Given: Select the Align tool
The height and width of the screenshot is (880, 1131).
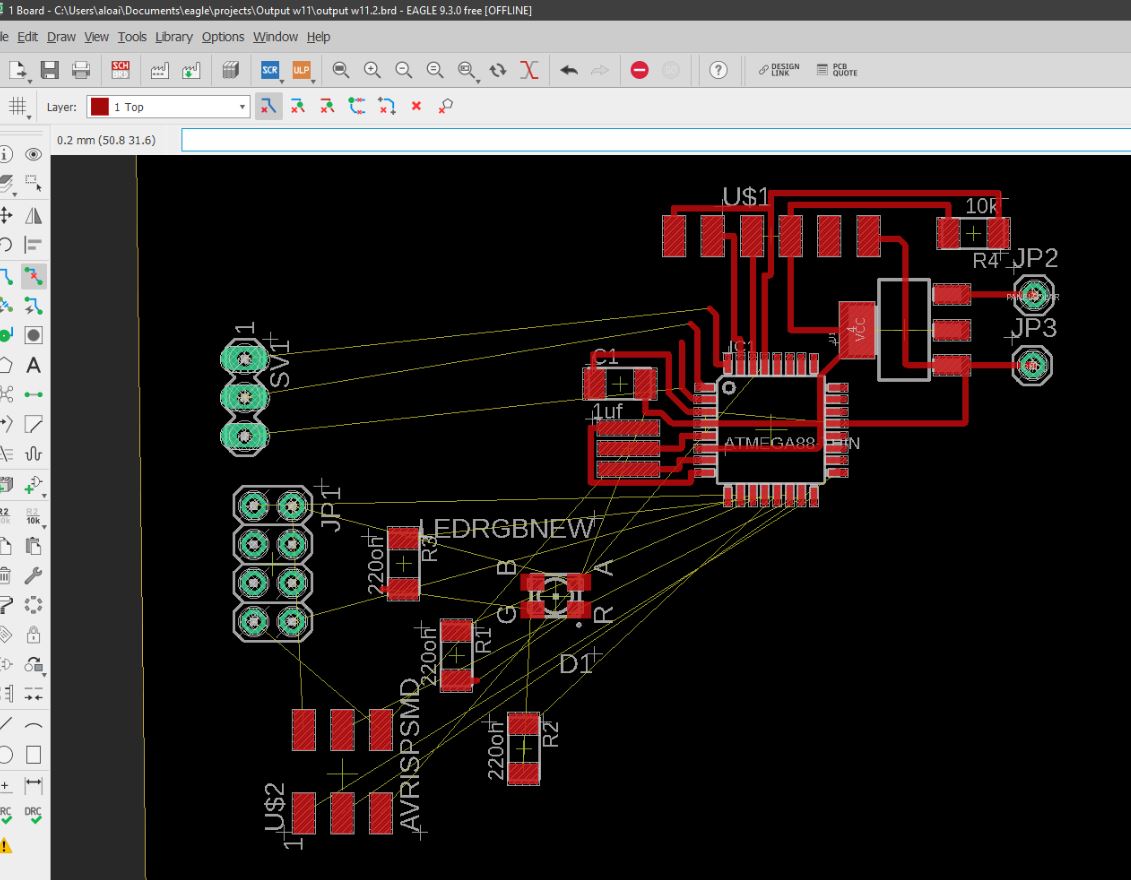Looking at the screenshot, I should [x=33, y=245].
